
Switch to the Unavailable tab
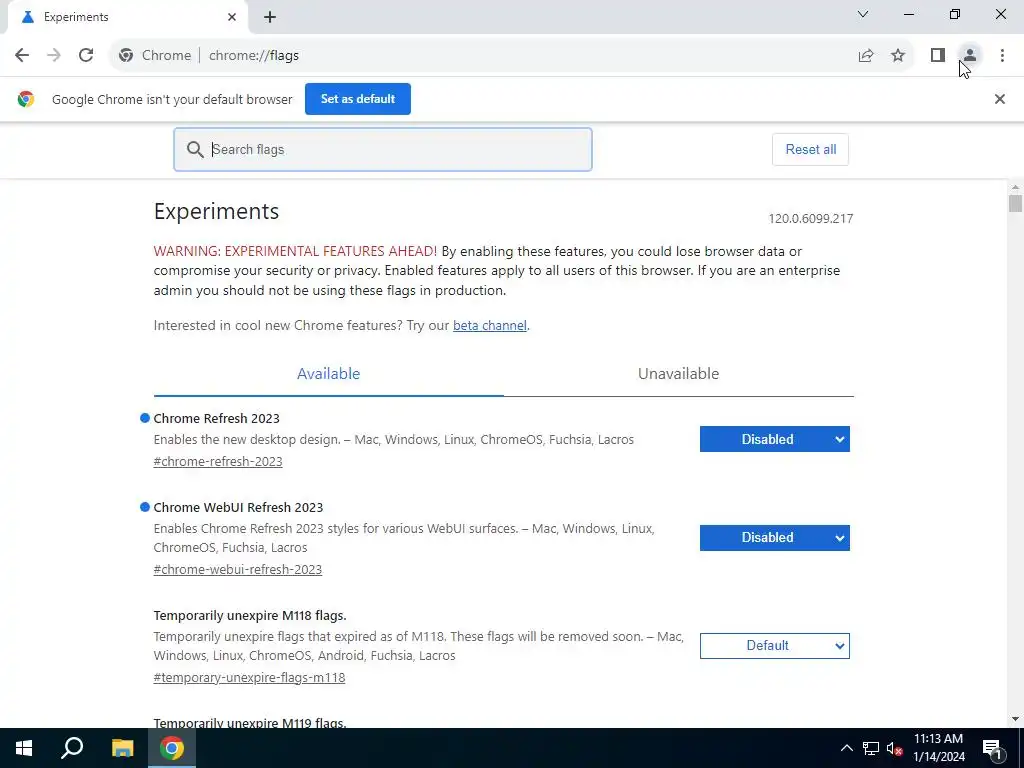click(679, 374)
